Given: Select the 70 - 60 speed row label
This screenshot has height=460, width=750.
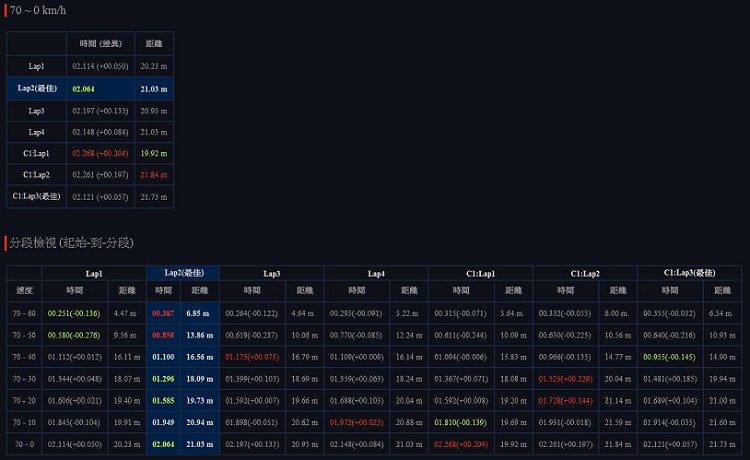Looking at the screenshot, I should pyautogui.click(x=25, y=313).
